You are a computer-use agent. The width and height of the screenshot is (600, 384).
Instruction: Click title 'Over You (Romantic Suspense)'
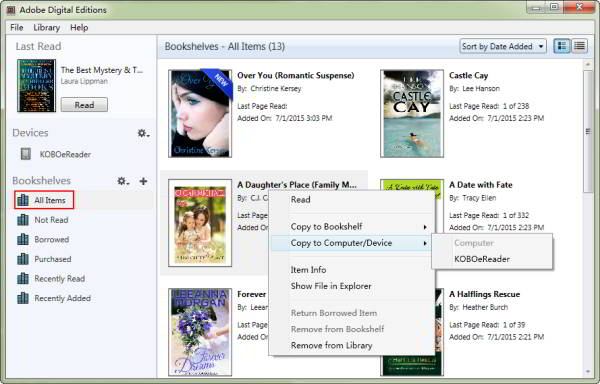296,75
